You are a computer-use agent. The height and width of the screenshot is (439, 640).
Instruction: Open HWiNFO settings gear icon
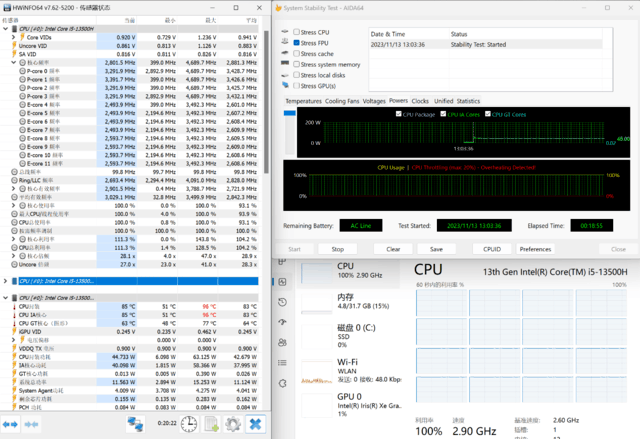(232, 425)
